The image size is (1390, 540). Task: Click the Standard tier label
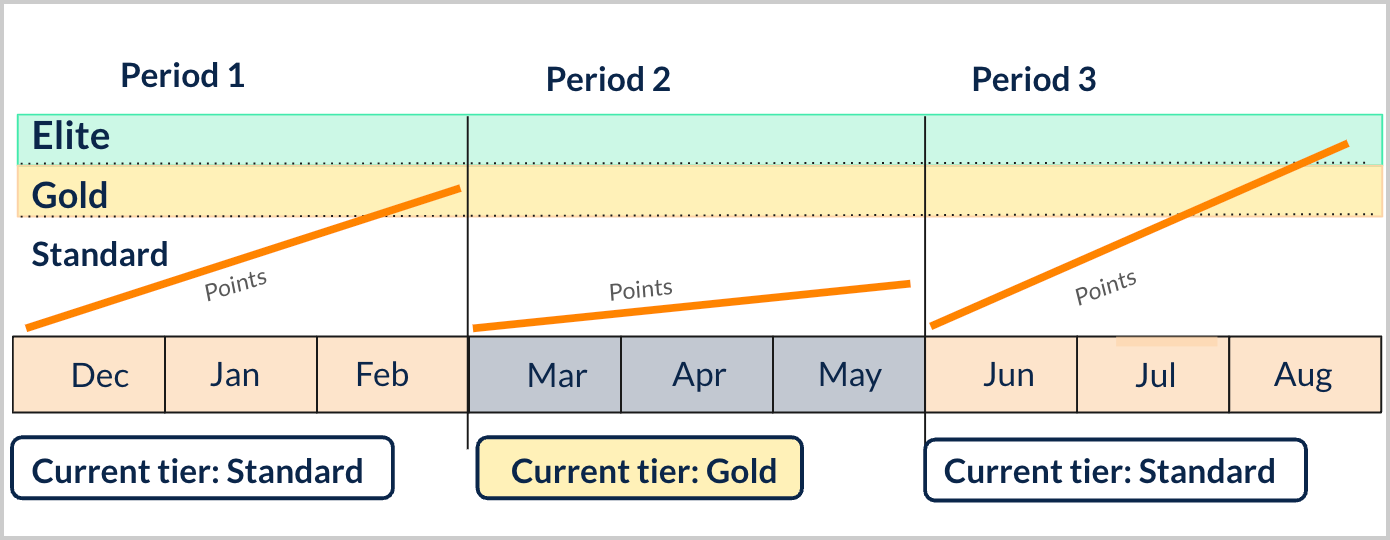click(x=100, y=254)
